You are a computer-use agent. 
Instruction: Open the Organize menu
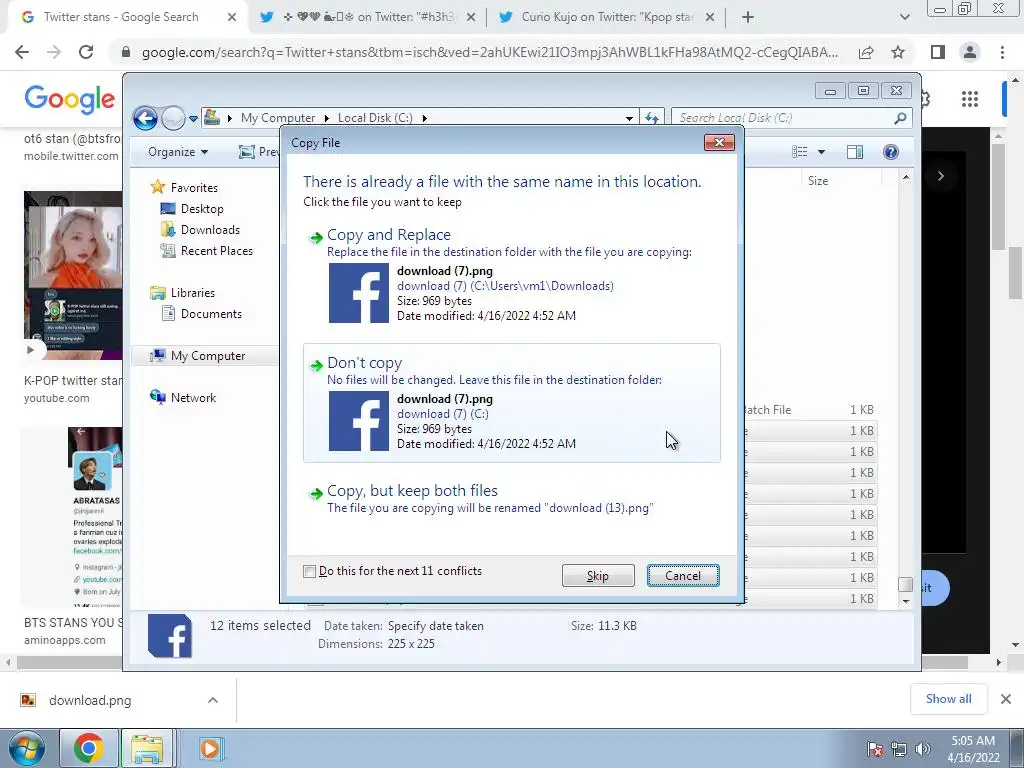tap(178, 152)
